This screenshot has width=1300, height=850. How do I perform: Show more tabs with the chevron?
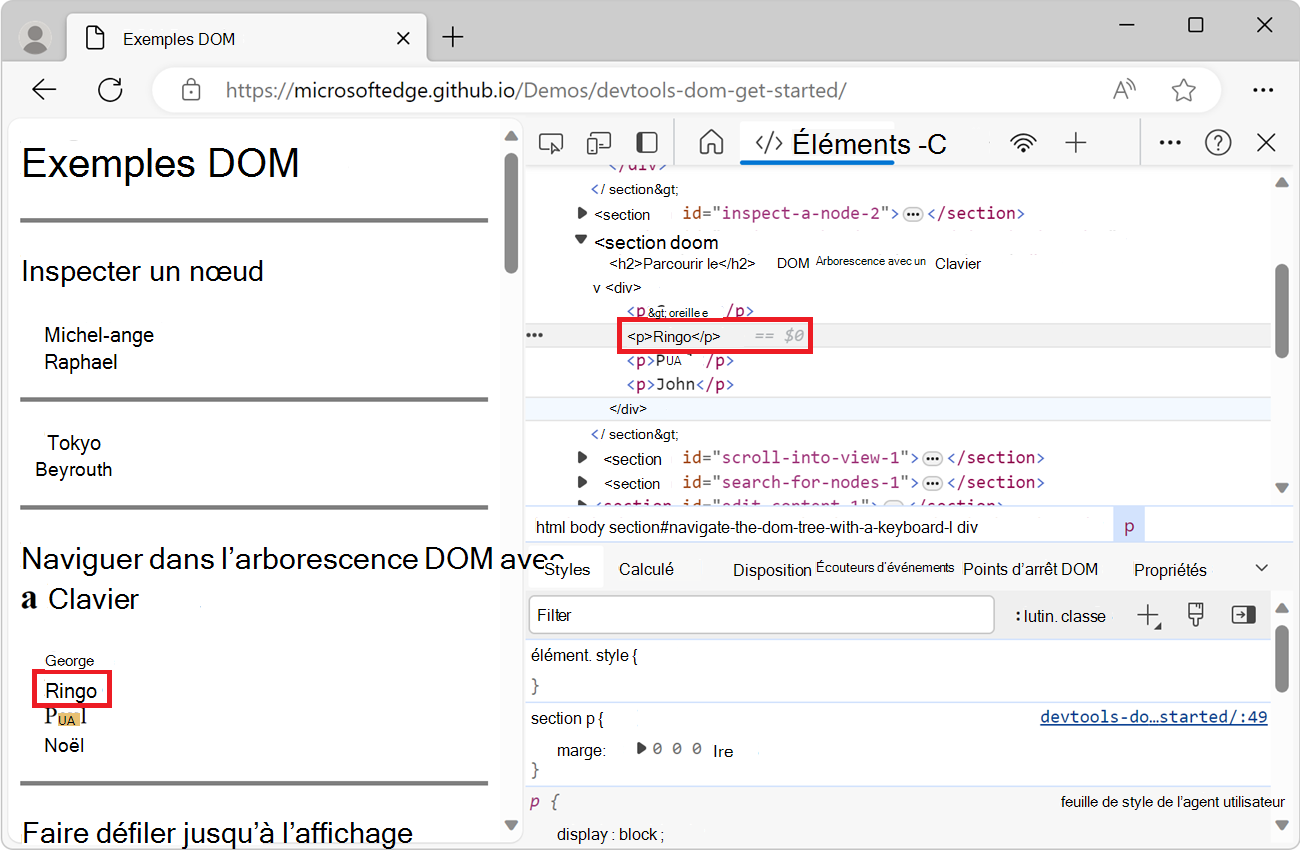click(1262, 568)
